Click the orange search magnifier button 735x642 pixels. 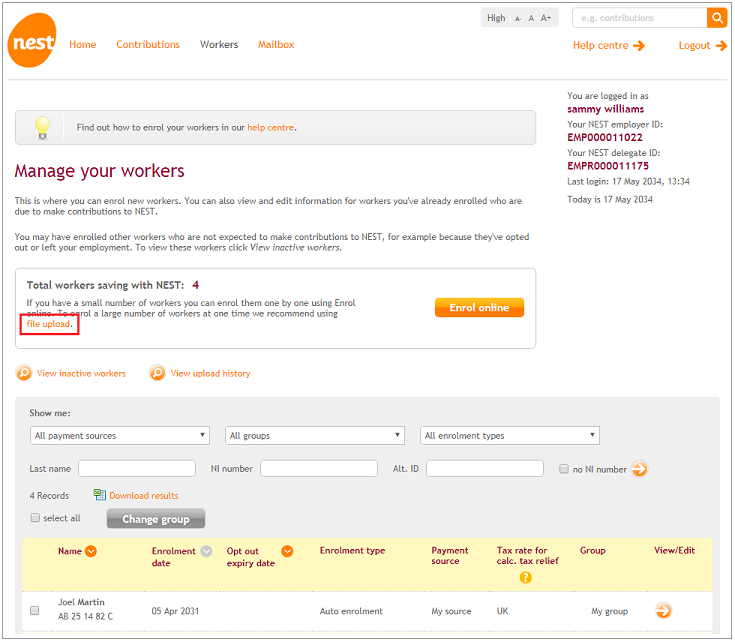tap(717, 18)
